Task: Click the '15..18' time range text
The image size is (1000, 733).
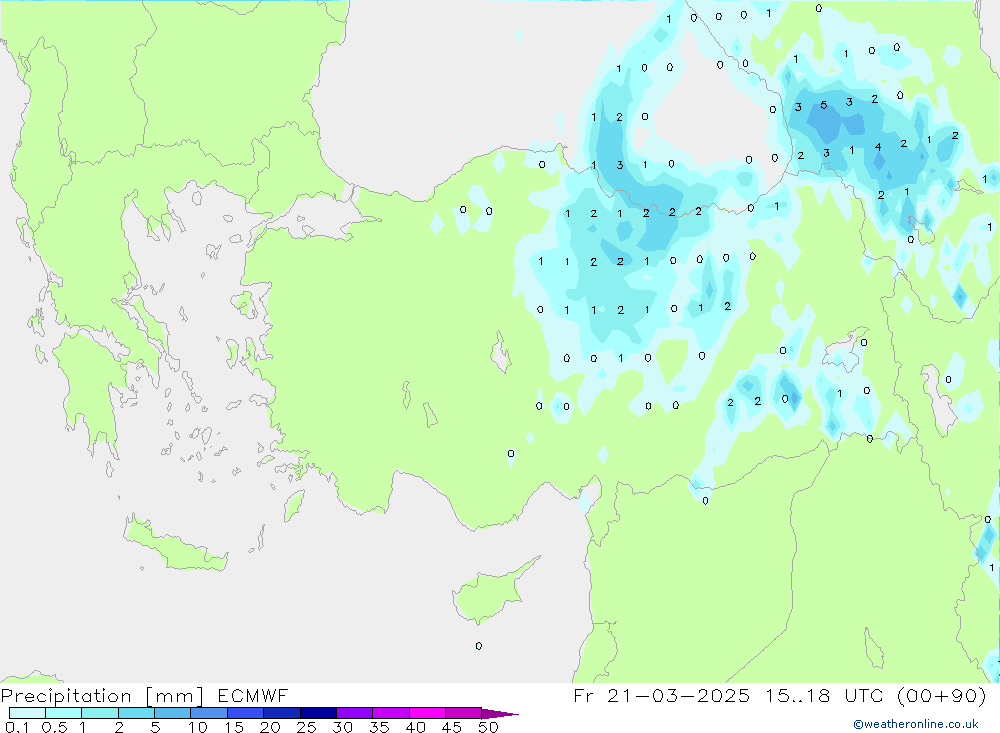Action: click(x=798, y=695)
